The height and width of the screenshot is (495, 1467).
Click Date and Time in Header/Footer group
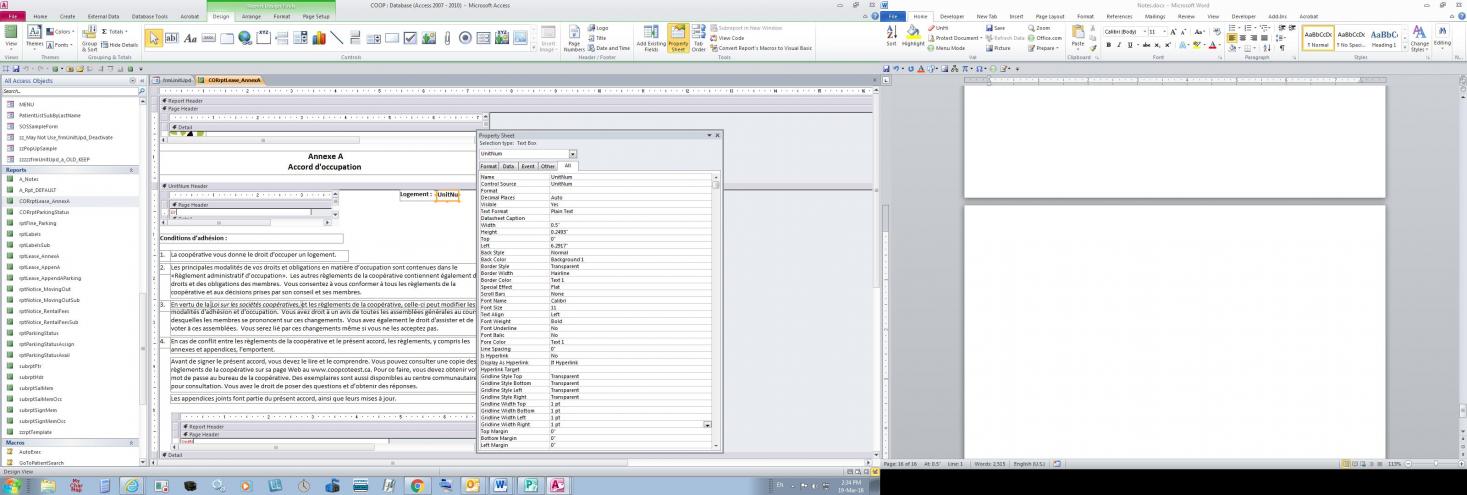(609, 48)
